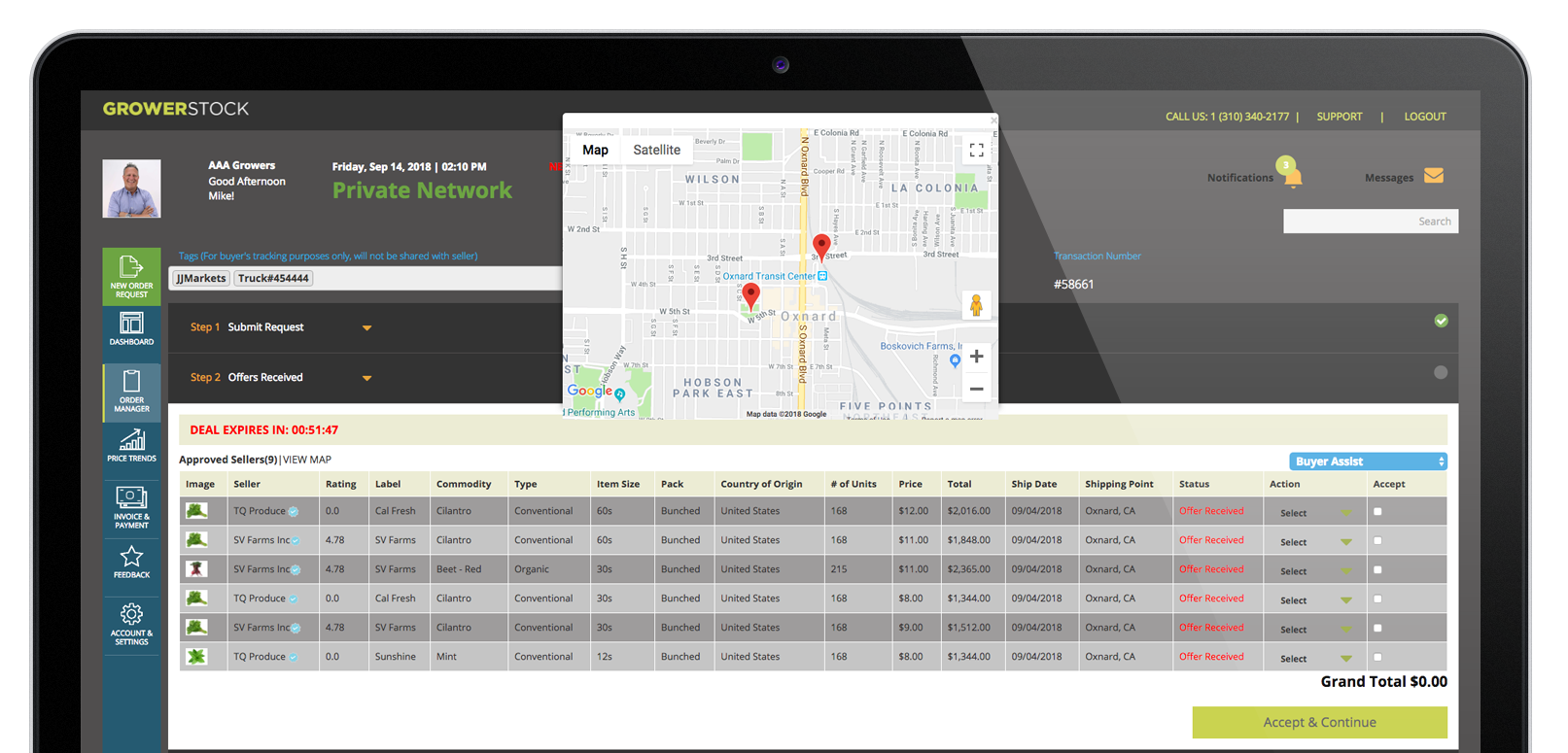
Task: Click the DEAL EXPIRES IN countdown text
Action: 263,429
